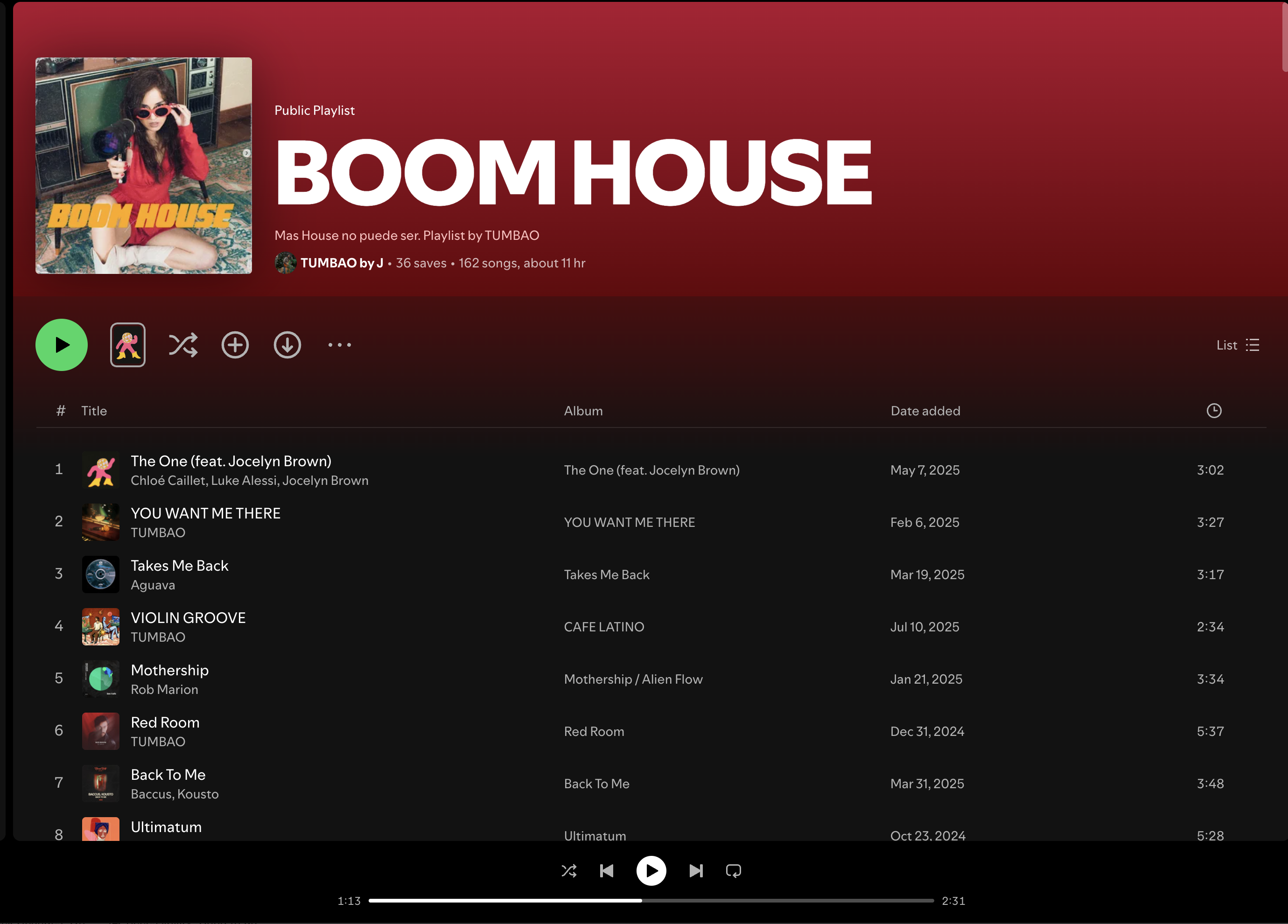
Task: Download the BOOM HOUSE playlist
Action: (x=287, y=345)
